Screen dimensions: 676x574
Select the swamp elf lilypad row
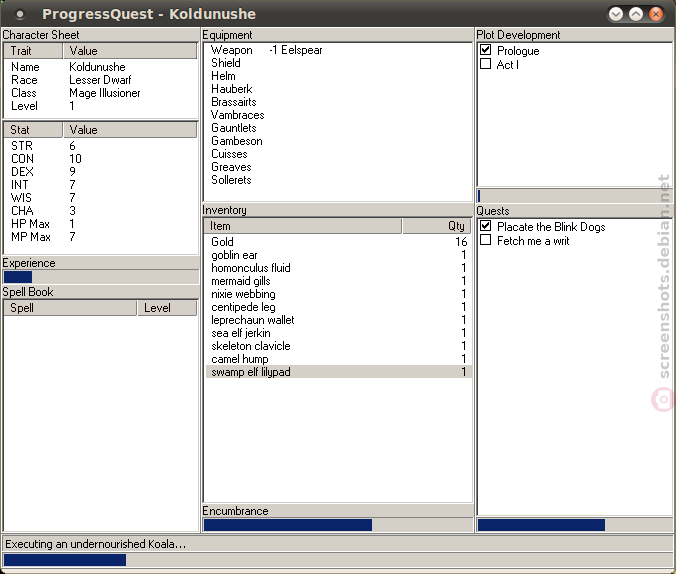click(x=338, y=372)
